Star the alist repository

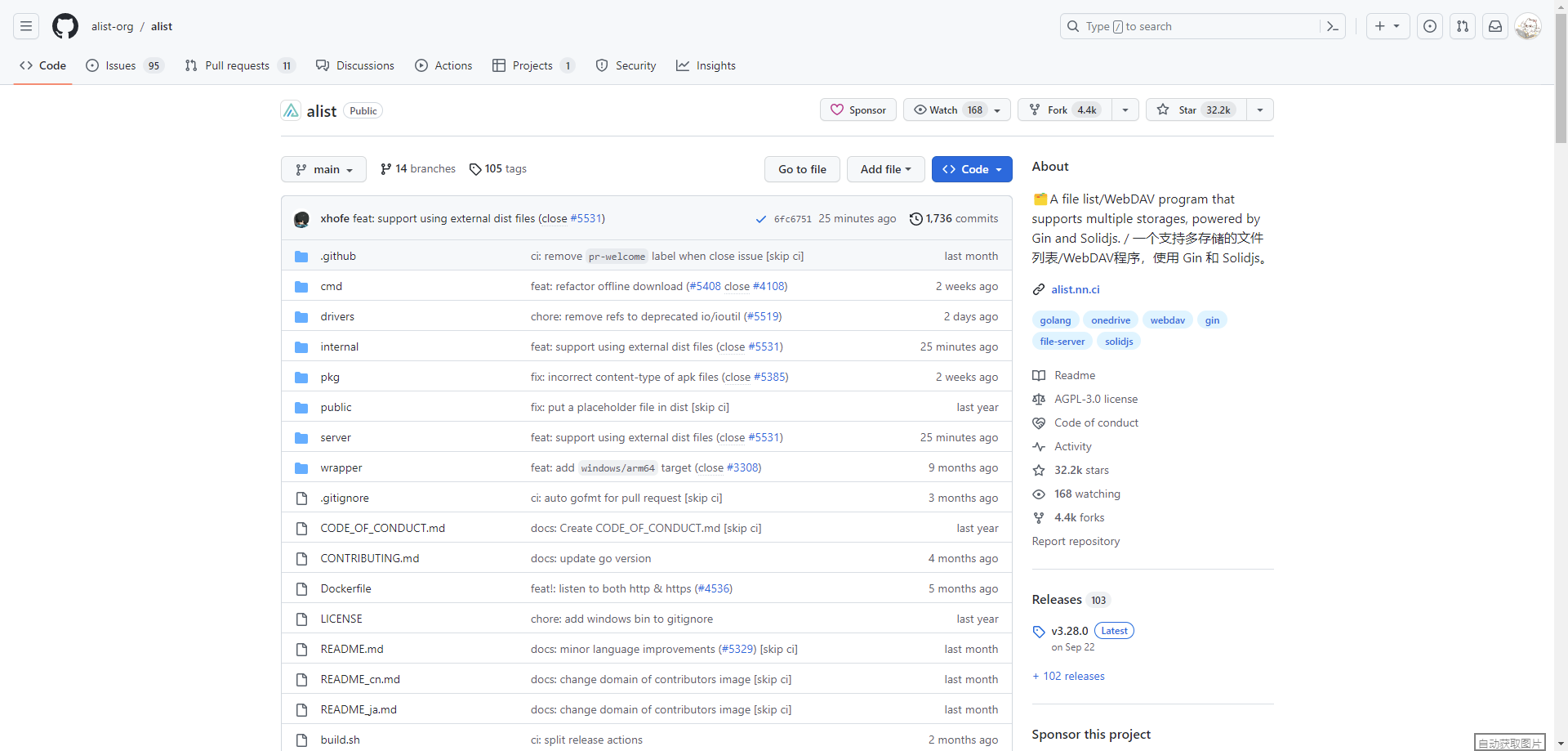[x=1196, y=110]
